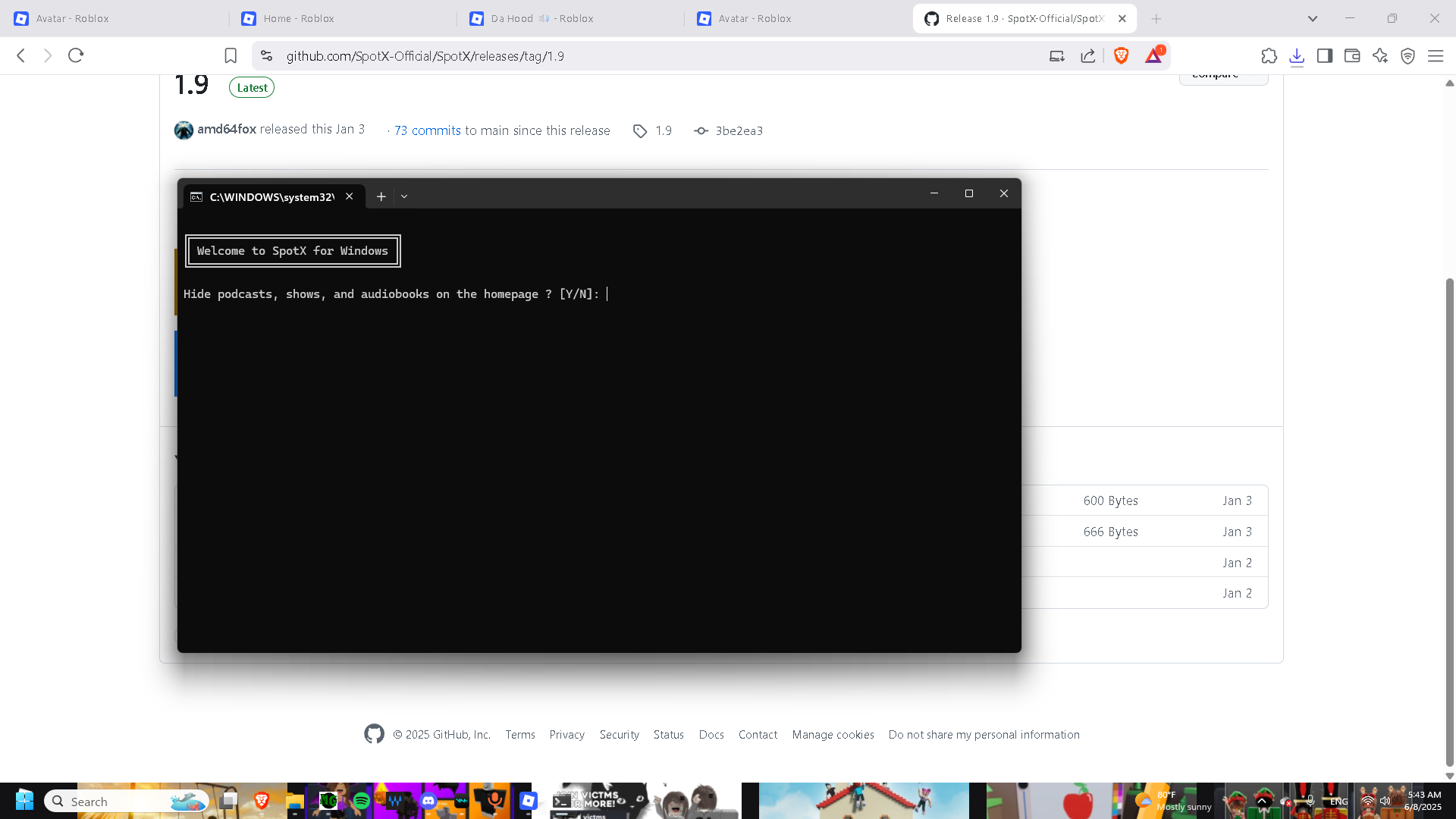Open Security footer link
Viewport: 1456px width, 819px height.
coord(620,735)
